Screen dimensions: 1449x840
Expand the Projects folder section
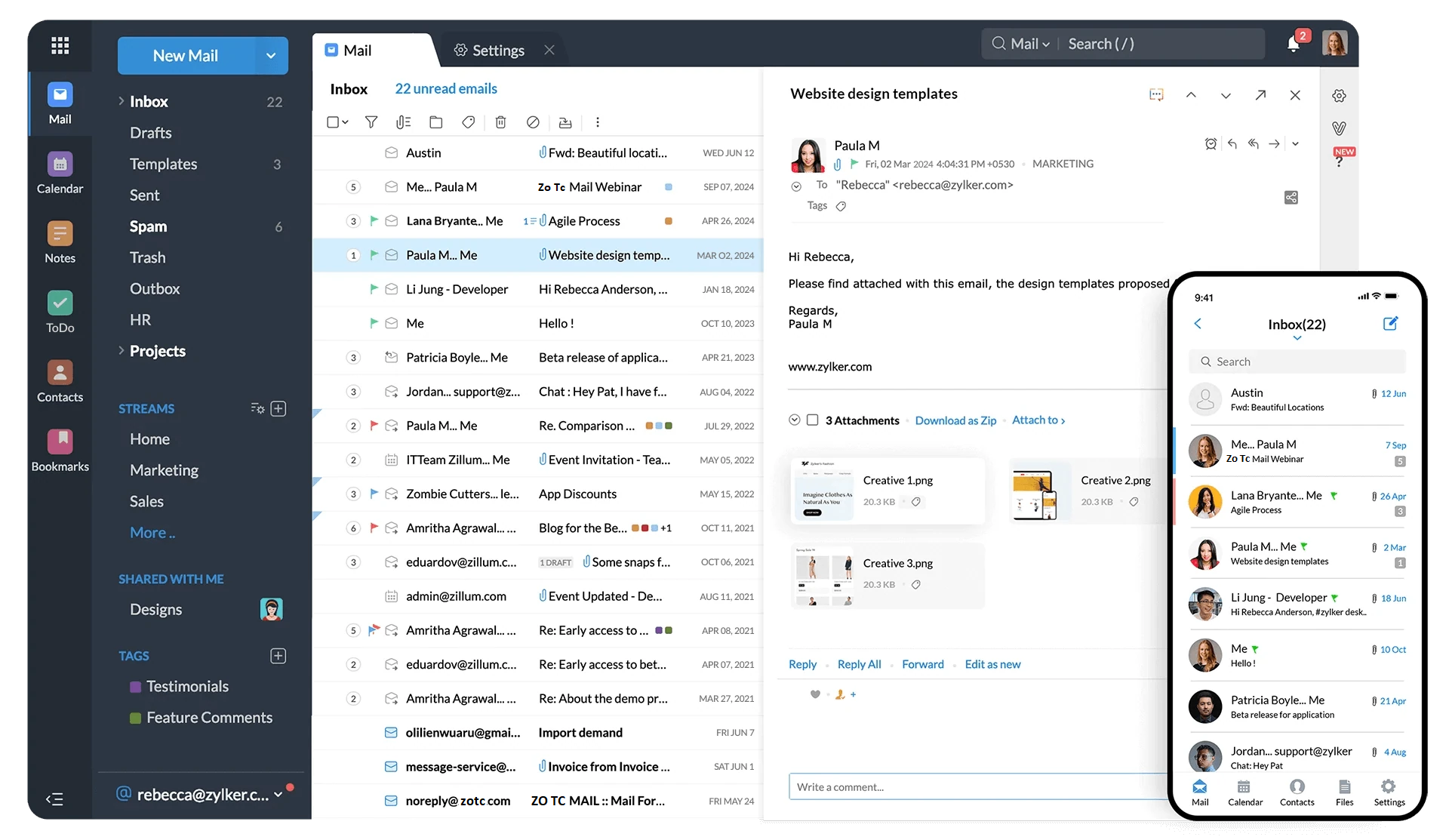[x=120, y=350]
